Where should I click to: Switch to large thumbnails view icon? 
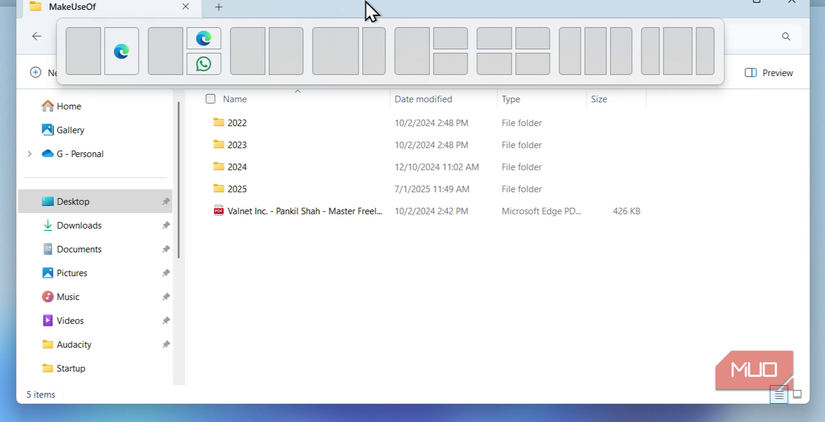(797, 394)
